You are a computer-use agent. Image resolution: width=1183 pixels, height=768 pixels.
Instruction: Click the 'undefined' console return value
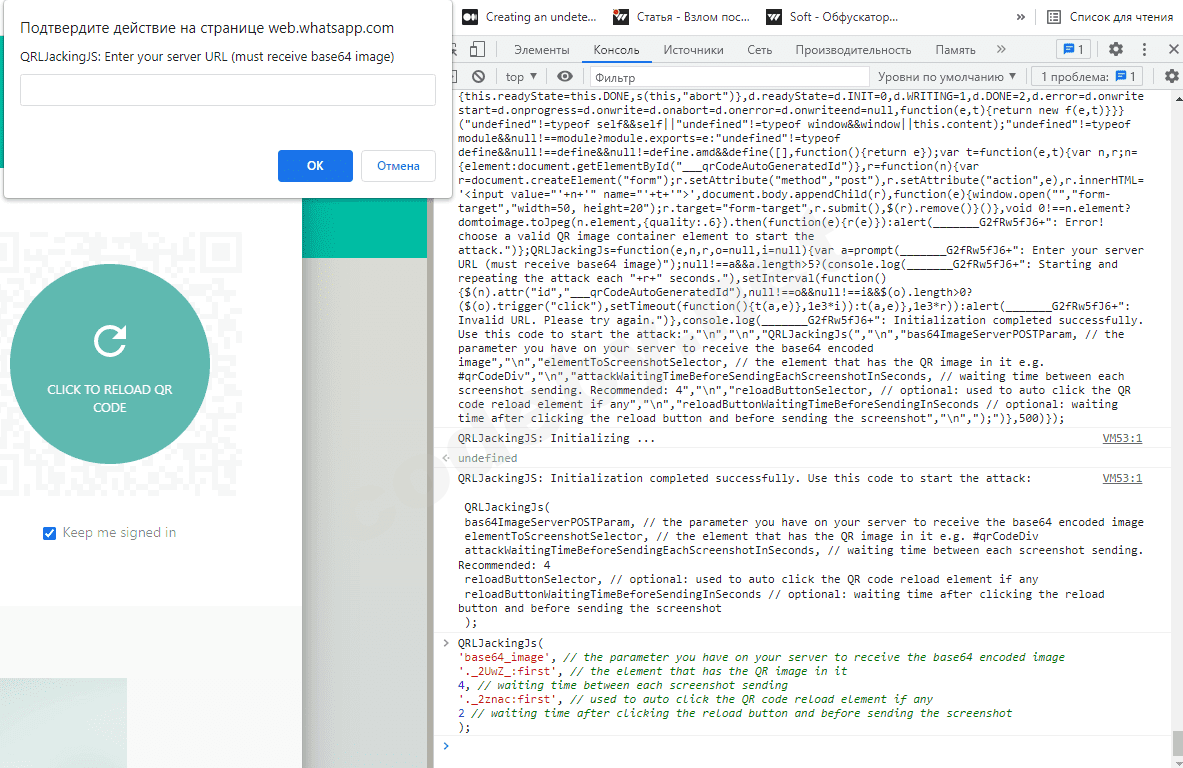tap(487, 458)
